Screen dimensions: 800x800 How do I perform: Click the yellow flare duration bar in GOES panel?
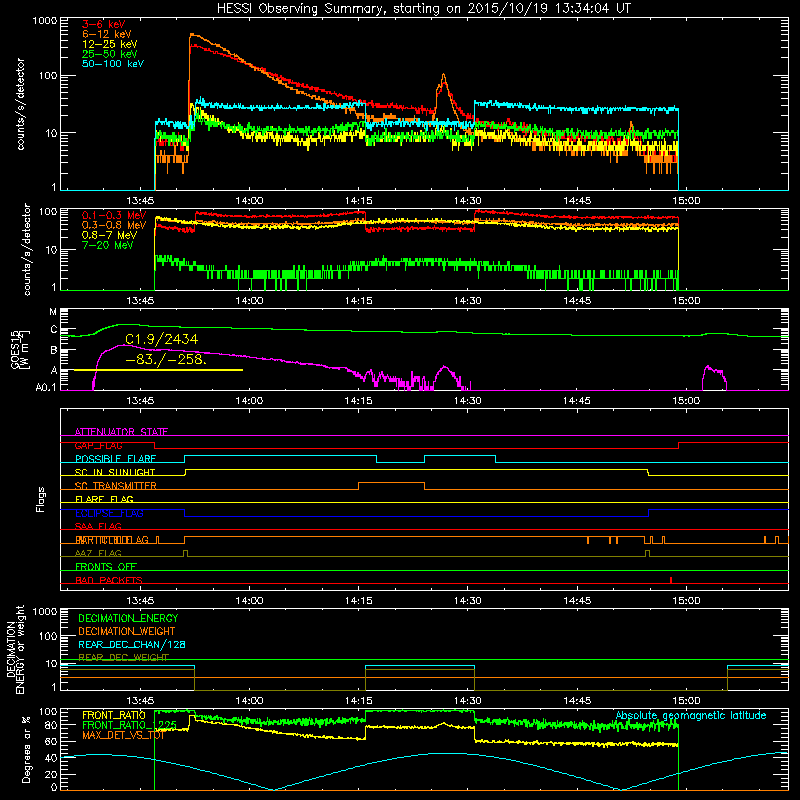point(158,370)
